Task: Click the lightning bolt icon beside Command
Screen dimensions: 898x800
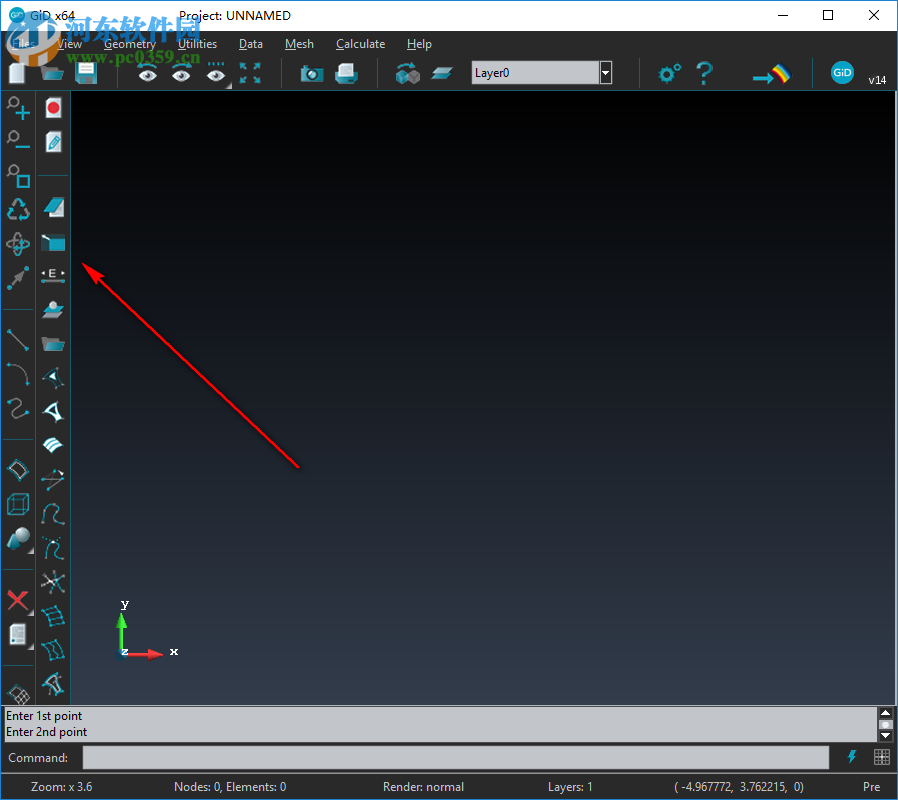Action: [x=852, y=757]
